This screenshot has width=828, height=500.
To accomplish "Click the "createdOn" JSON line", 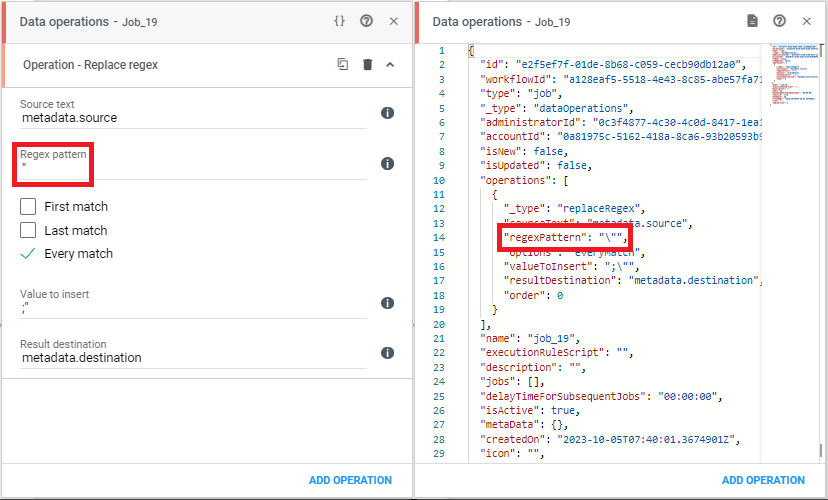I will click(x=610, y=439).
